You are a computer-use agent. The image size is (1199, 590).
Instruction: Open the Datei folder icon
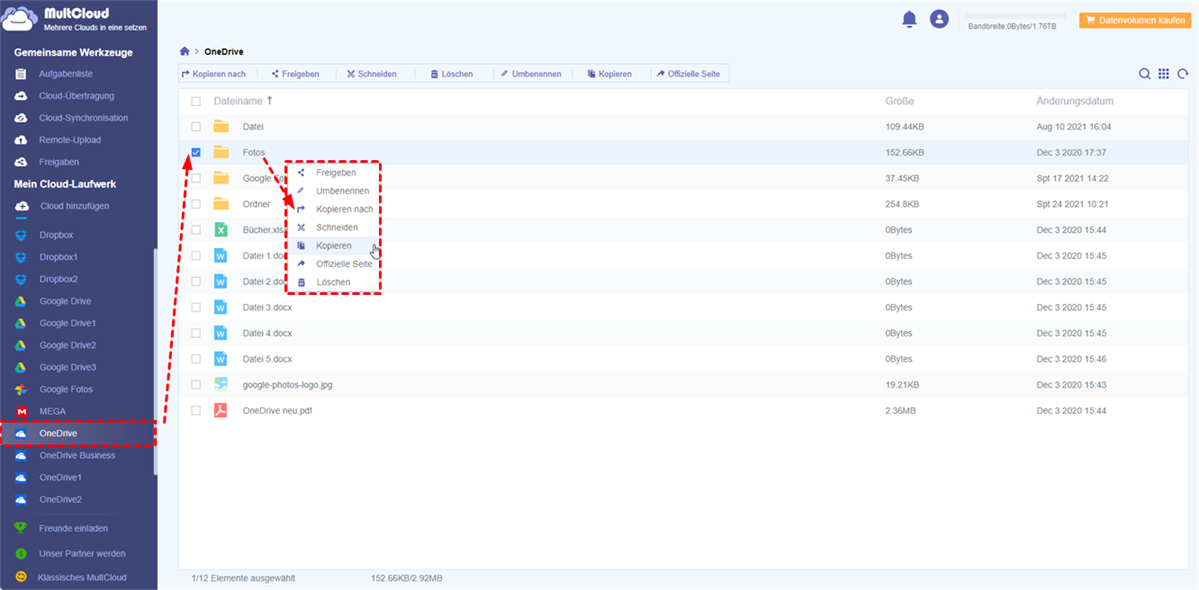(221, 126)
